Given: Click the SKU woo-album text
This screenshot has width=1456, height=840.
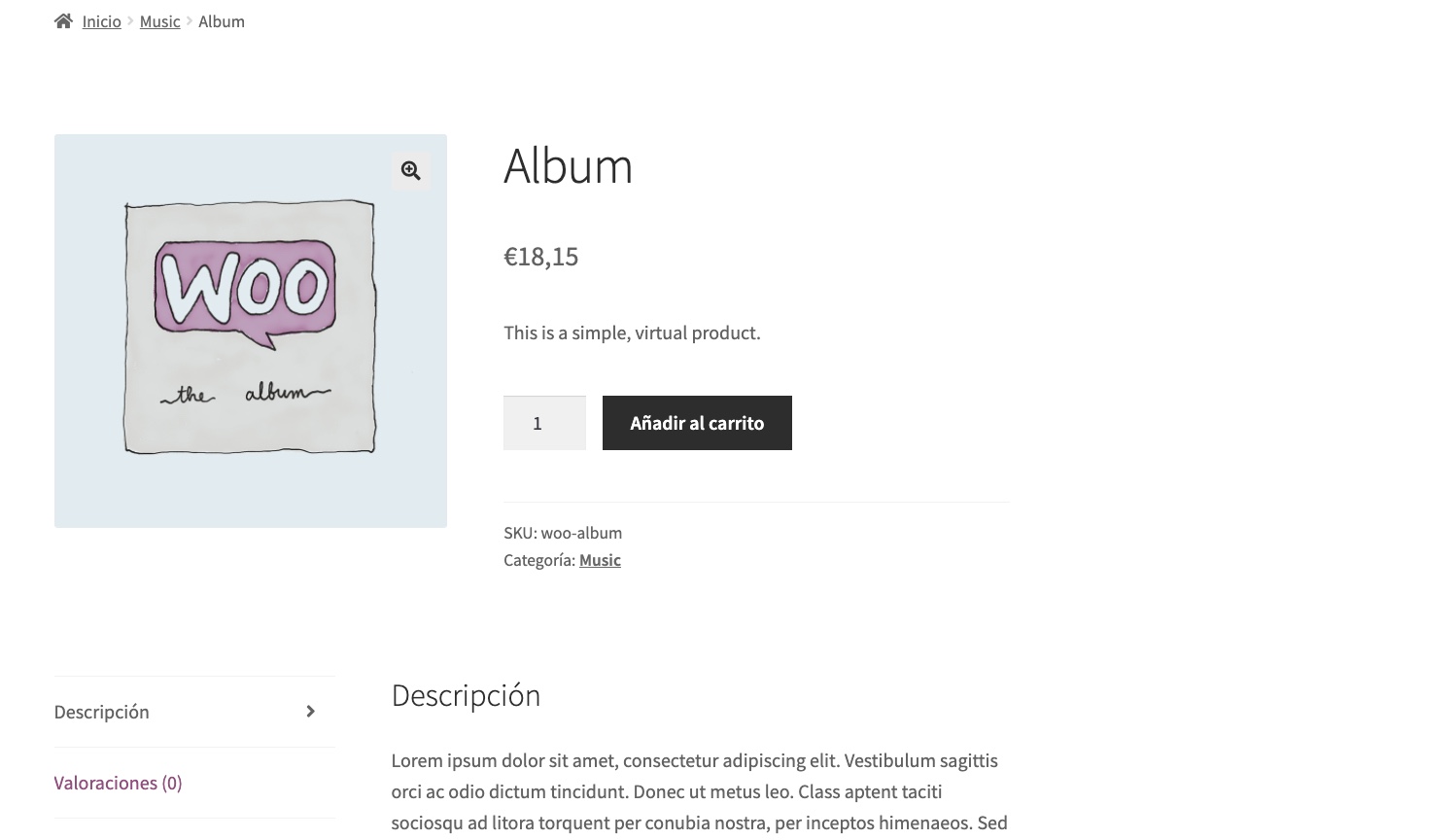Looking at the screenshot, I should pos(563,533).
